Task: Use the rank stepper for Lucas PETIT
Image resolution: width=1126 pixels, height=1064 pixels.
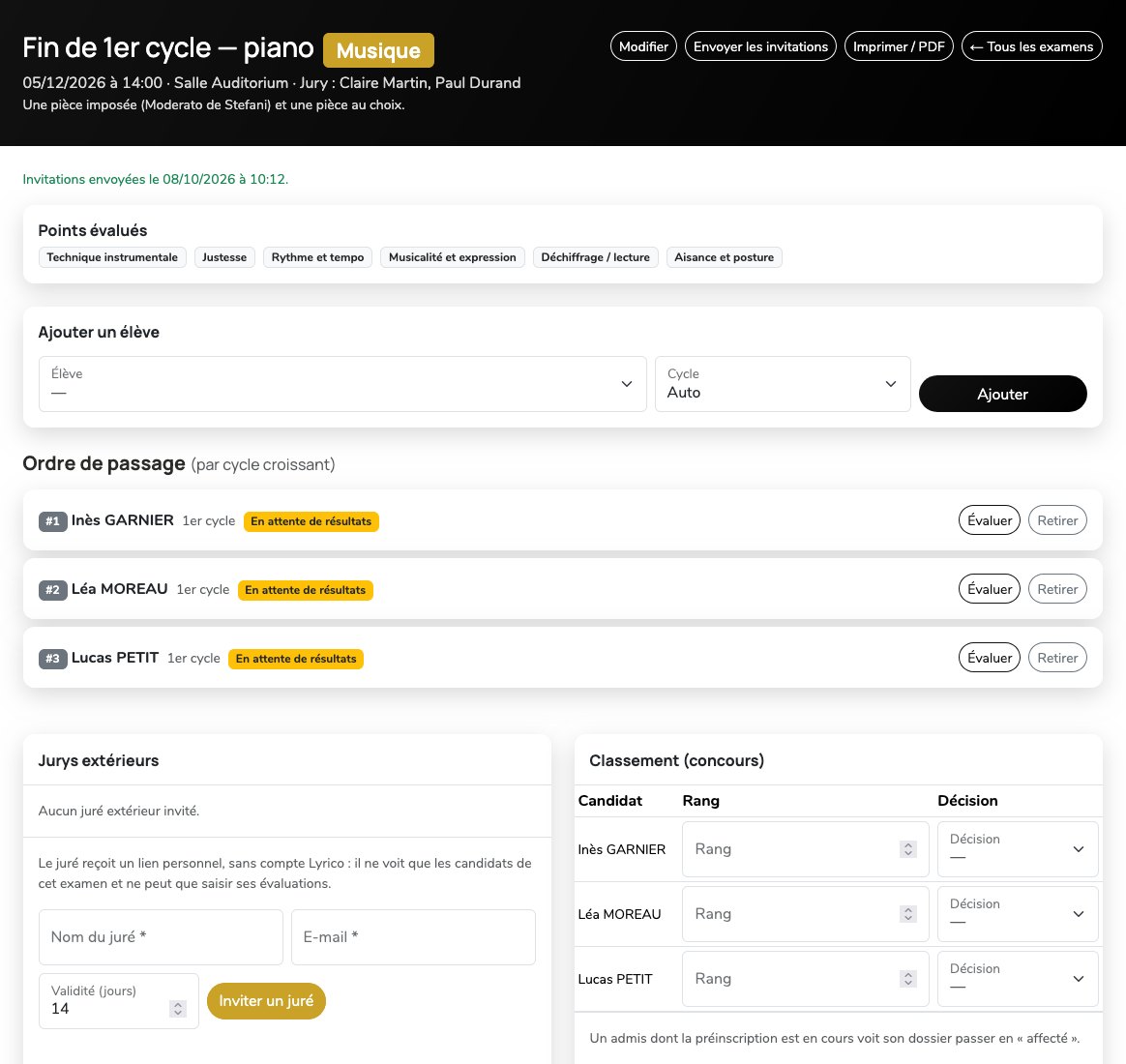Action: tap(908, 979)
